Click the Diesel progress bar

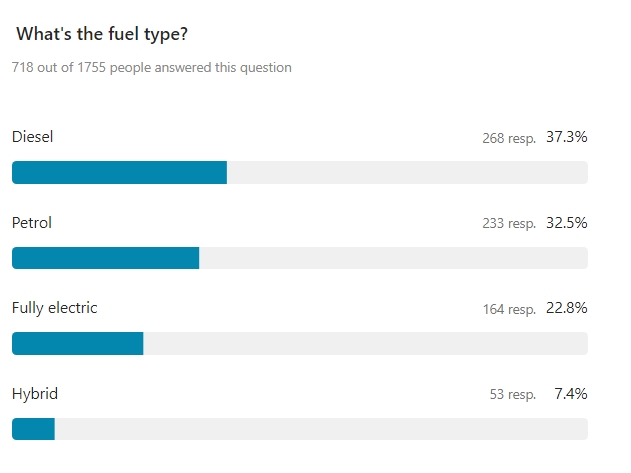(300, 172)
